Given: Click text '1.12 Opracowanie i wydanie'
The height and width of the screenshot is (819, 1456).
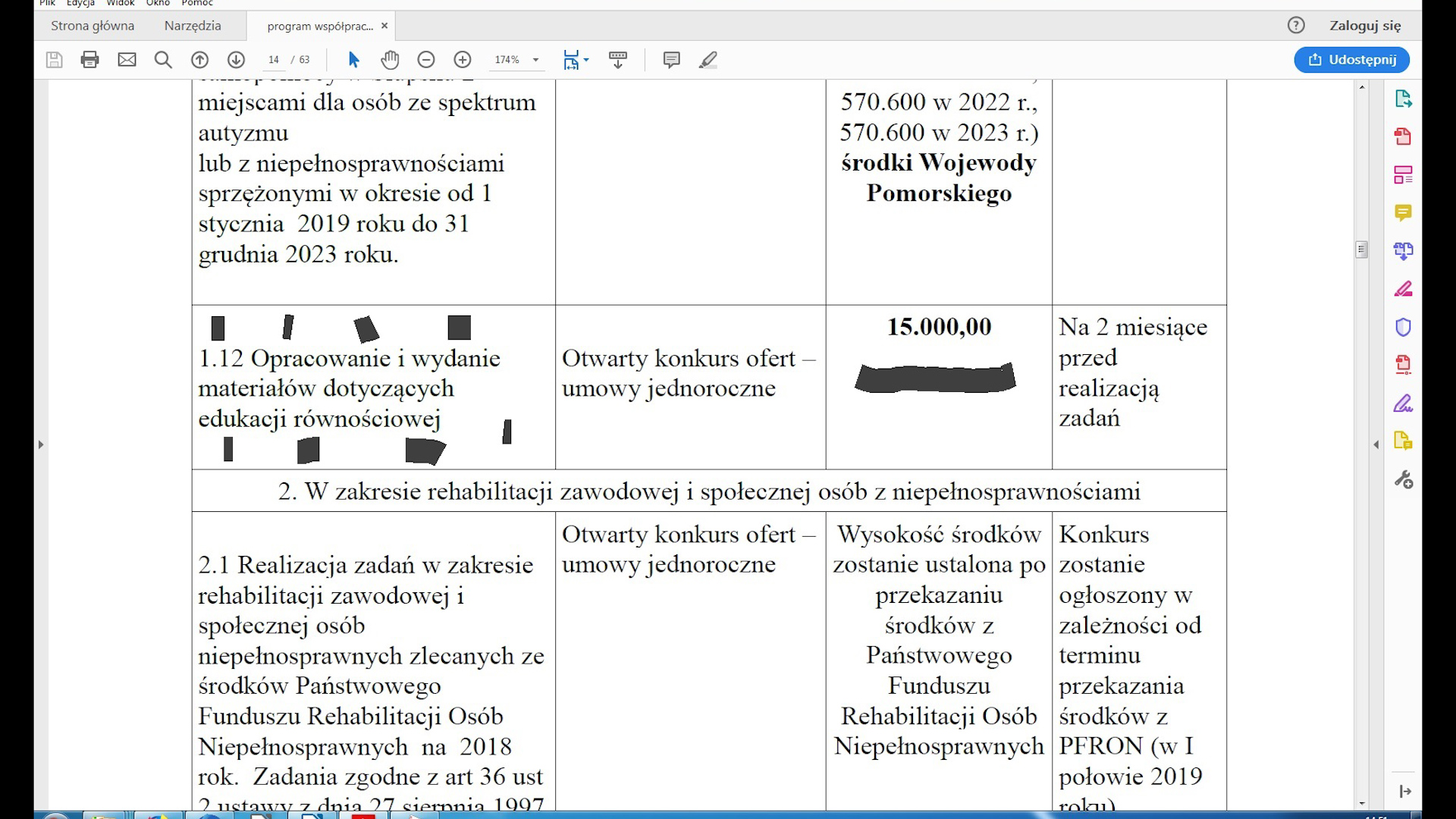Looking at the screenshot, I should coord(349,358).
